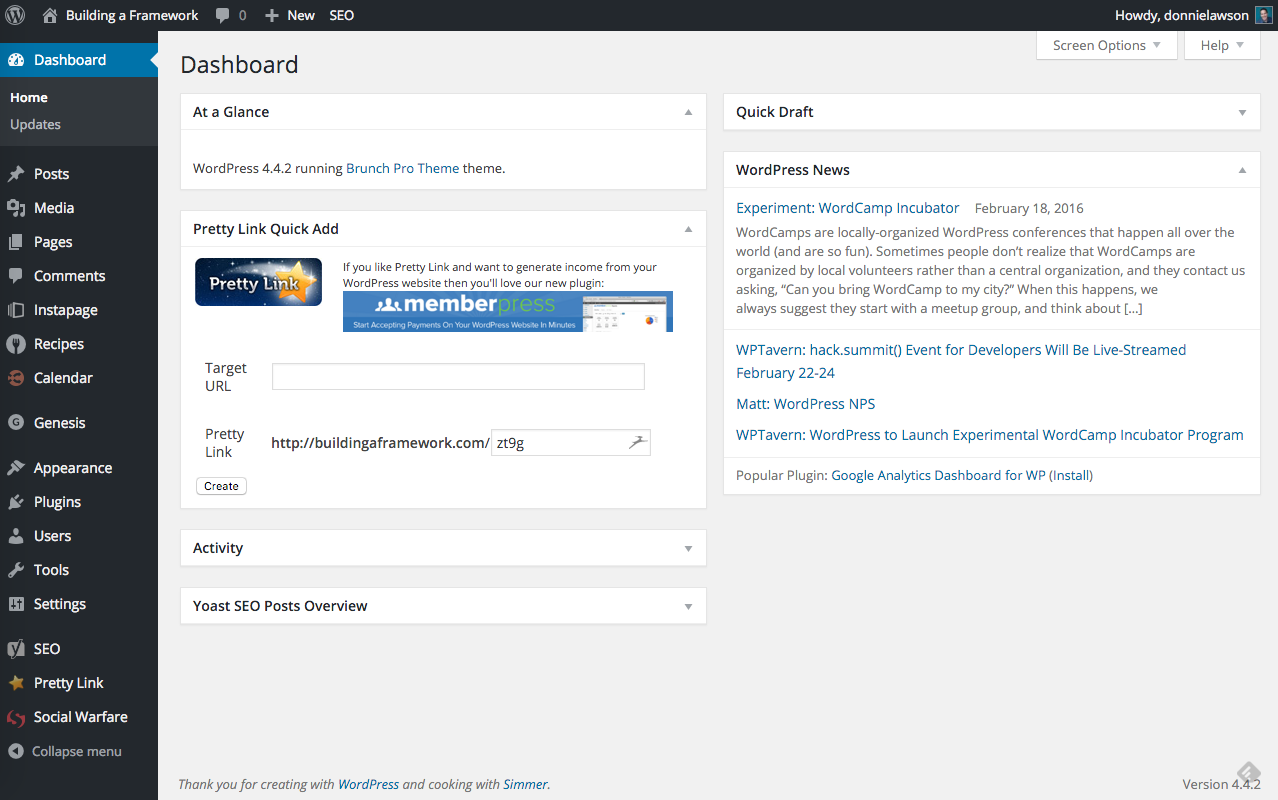Open the Simmer link in footer
The width and height of the screenshot is (1278, 800).
pyautogui.click(x=525, y=785)
